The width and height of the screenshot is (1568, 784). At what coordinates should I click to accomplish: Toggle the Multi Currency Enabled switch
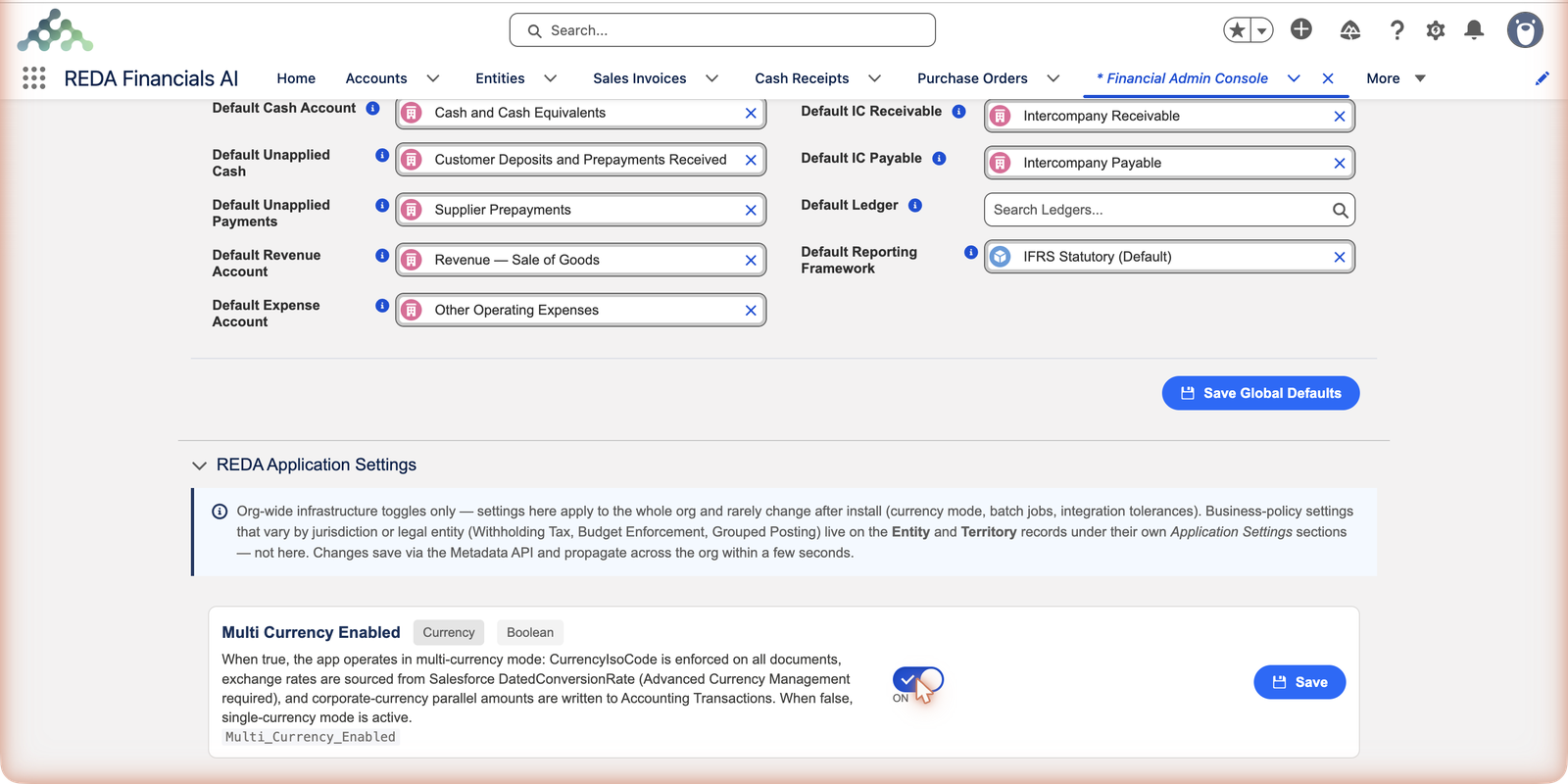pos(918,679)
